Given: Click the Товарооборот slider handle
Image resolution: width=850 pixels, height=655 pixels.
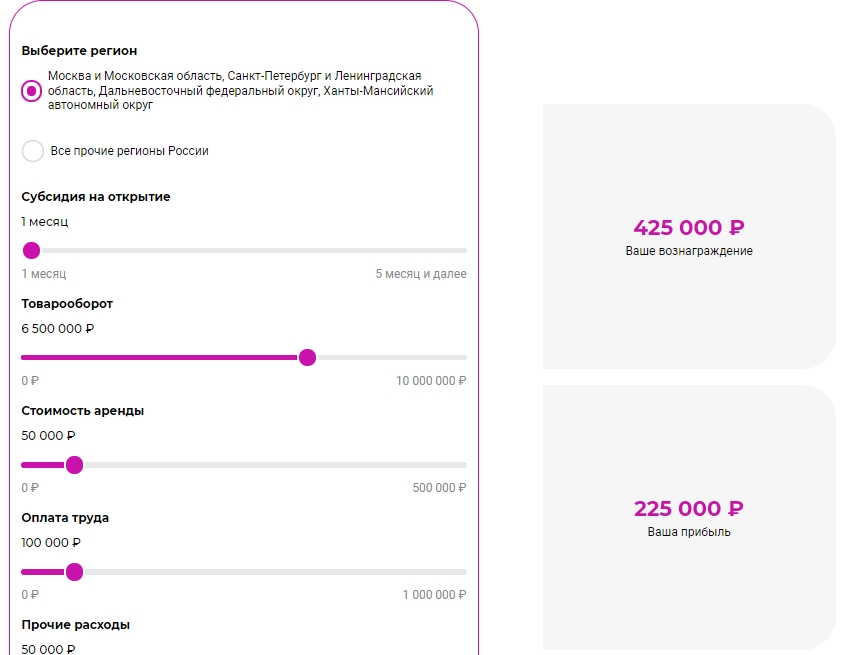Looking at the screenshot, I should pos(307,357).
